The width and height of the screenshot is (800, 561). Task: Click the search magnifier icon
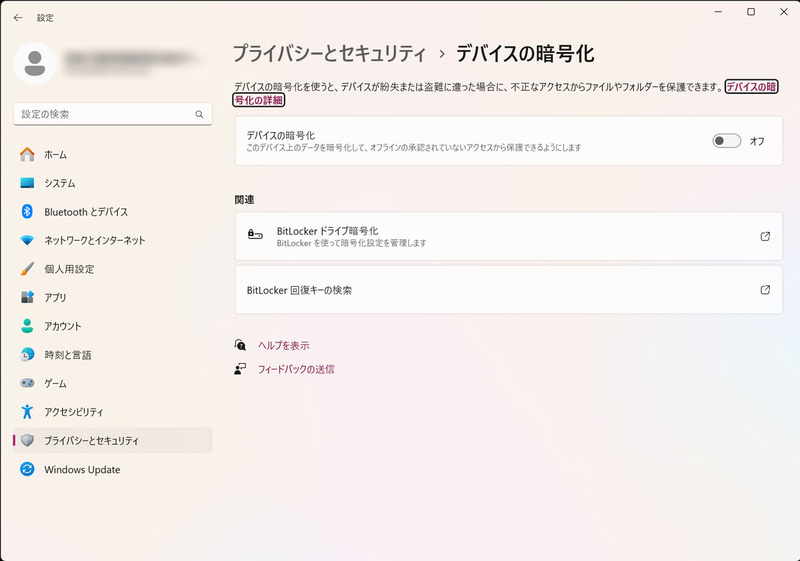click(x=199, y=114)
